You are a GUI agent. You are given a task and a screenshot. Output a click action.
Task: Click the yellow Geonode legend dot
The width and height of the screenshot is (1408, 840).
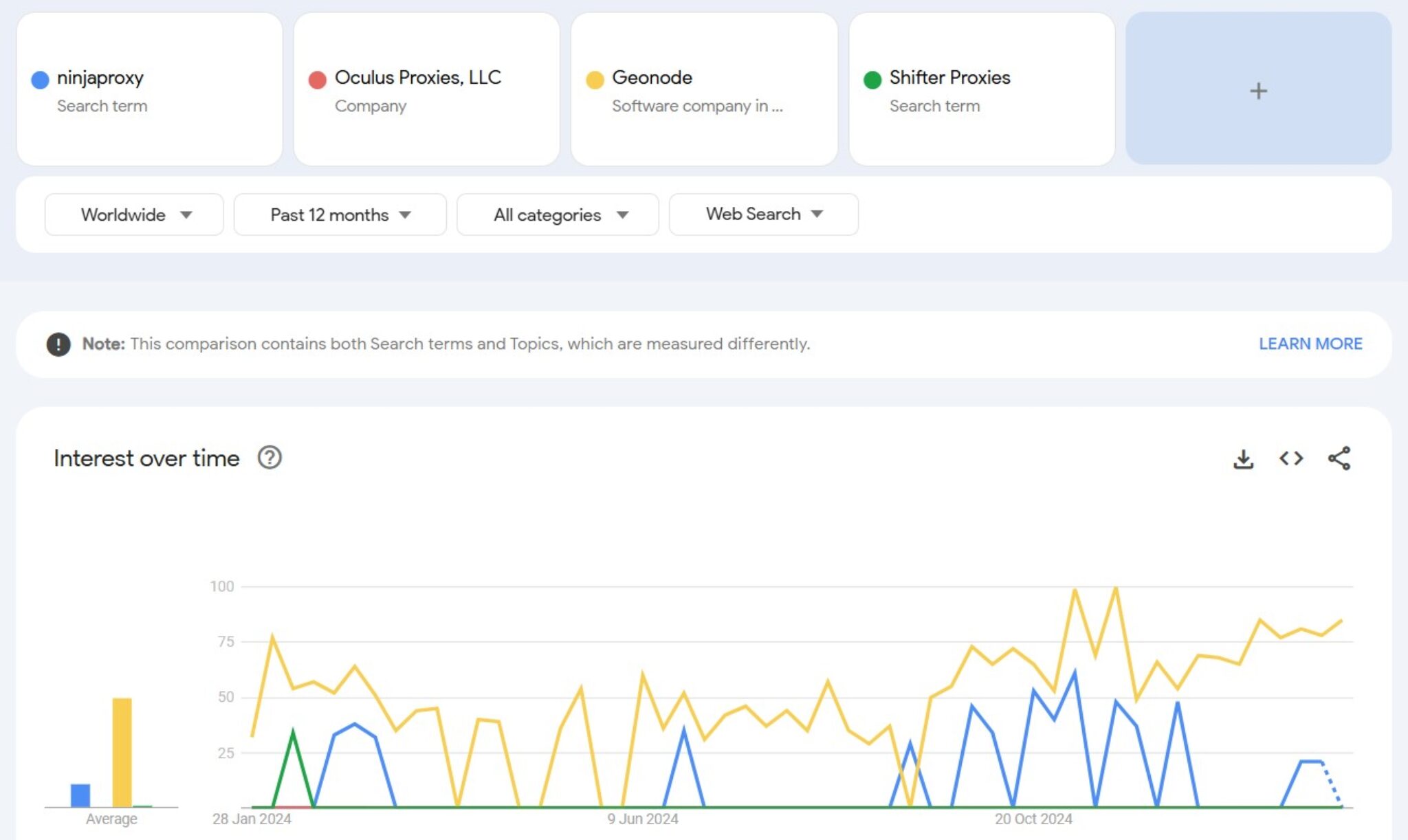tap(594, 78)
